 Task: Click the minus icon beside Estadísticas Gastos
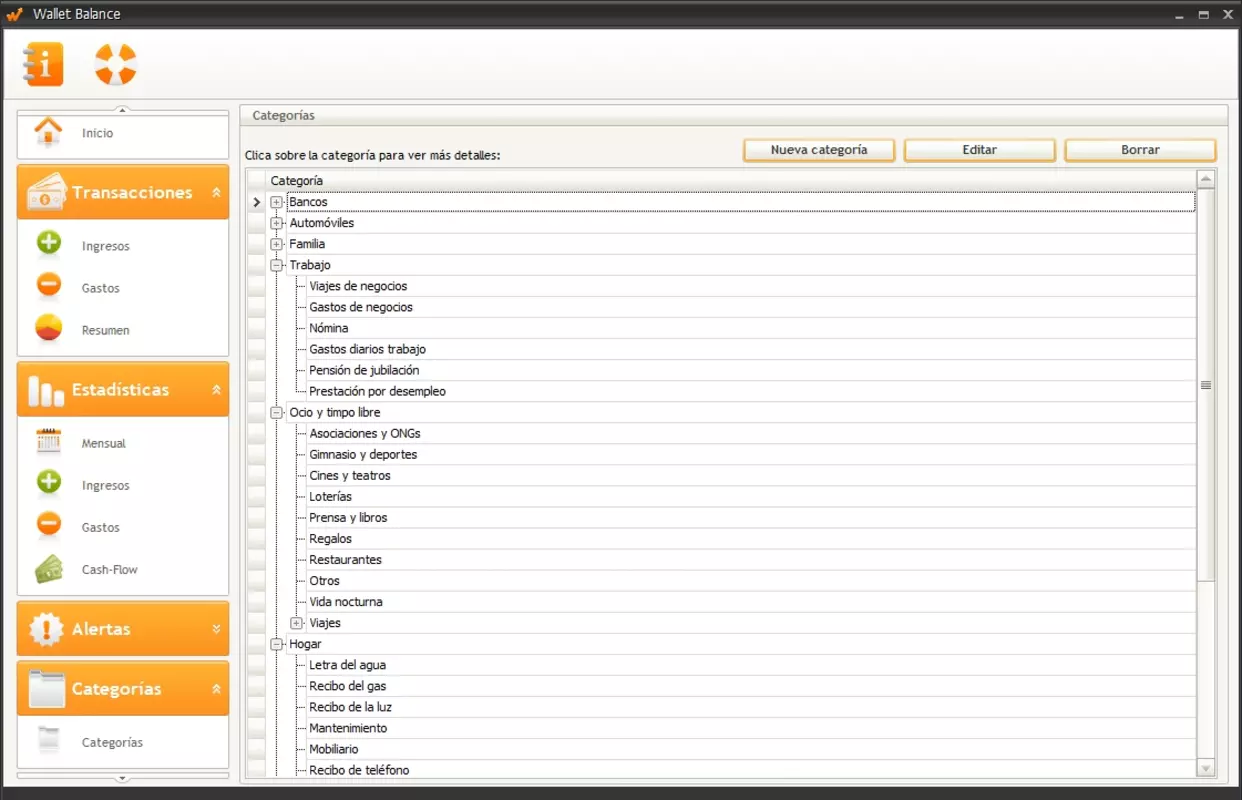49,524
